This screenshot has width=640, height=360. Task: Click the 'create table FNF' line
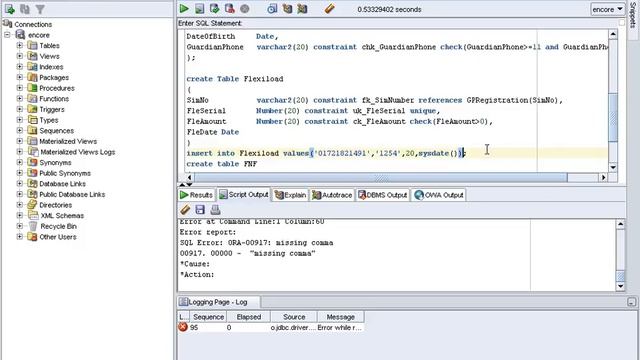tap(222, 164)
